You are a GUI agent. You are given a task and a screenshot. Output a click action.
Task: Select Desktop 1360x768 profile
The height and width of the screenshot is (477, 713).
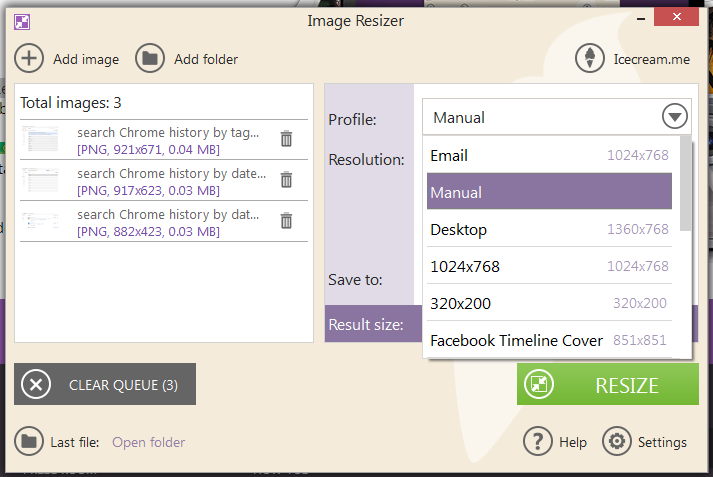tap(549, 229)
